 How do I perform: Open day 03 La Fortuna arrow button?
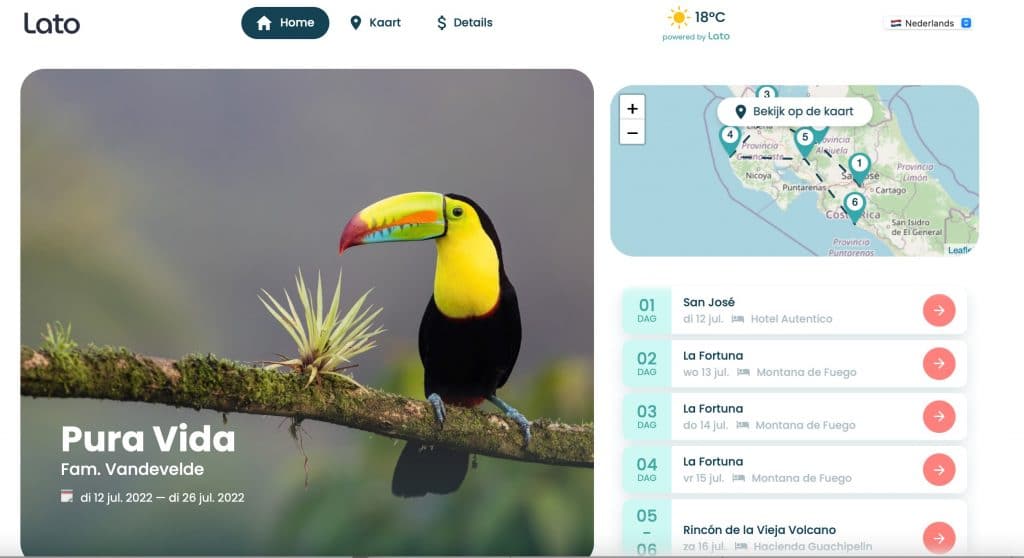[x=939, y=416]
